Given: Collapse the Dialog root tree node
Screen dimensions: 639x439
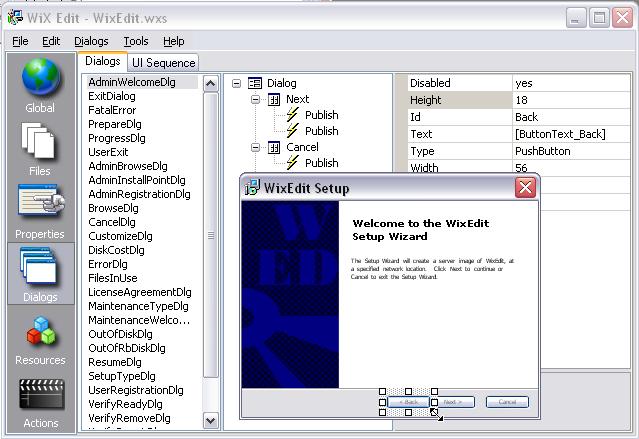Looking at the screenshot, I should 236,84.
